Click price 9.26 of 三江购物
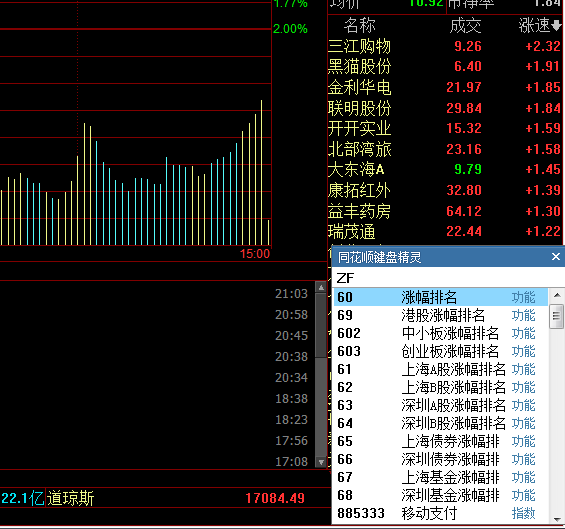 468,46
